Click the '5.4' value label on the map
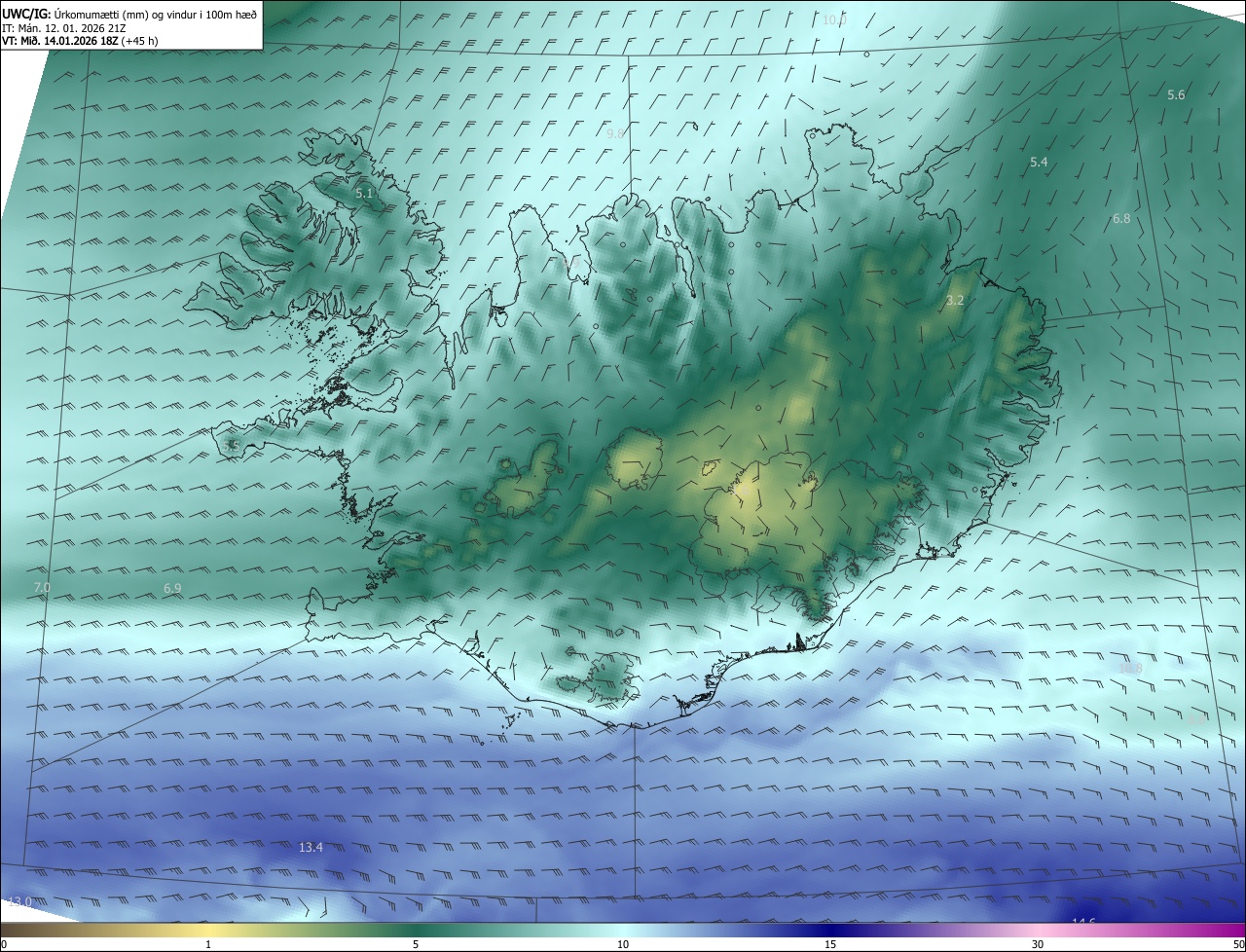1246x952 pixels. point(1039,163)
